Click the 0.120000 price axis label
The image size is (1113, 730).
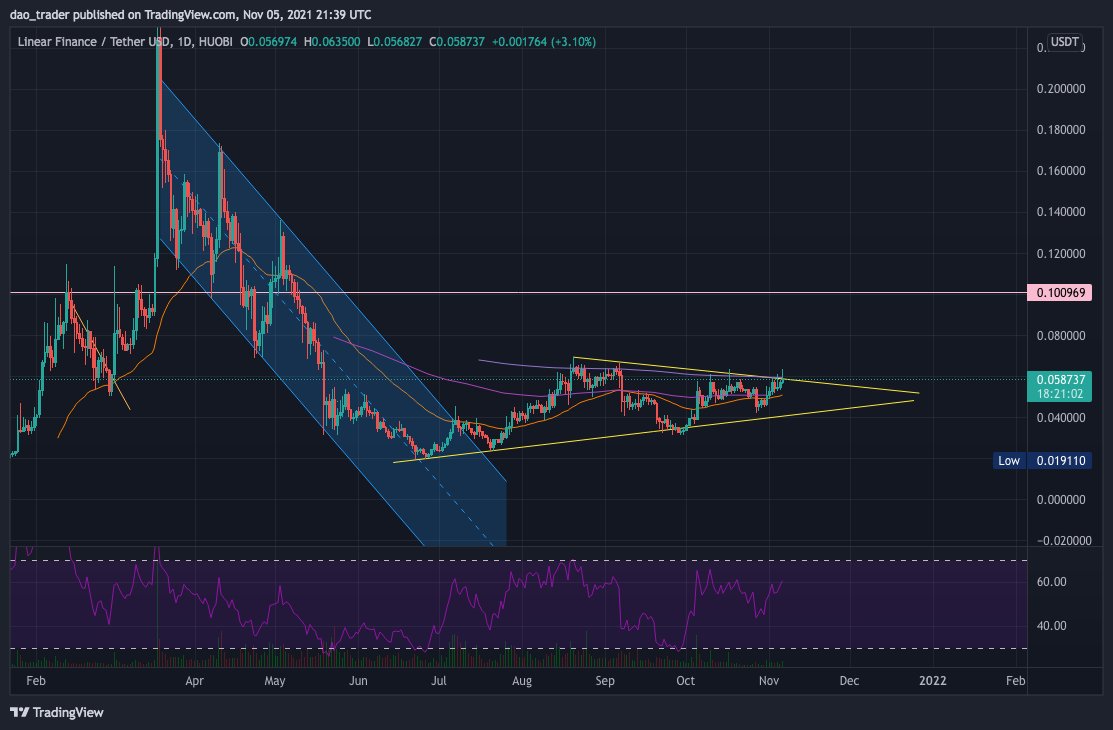coord(1060,254)
